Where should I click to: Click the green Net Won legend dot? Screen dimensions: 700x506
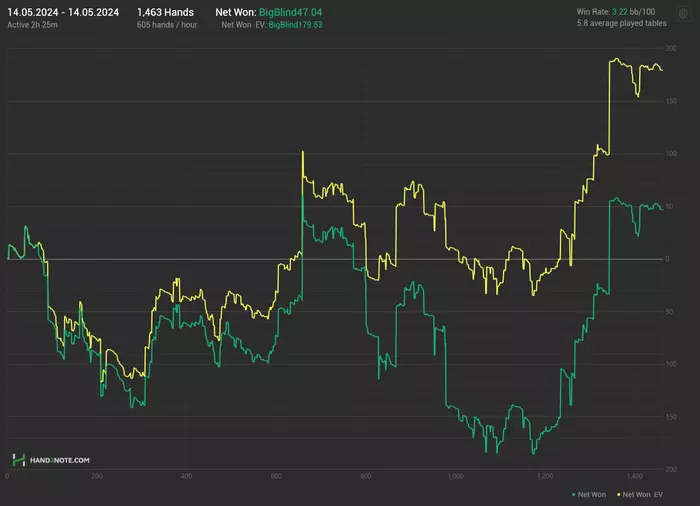(x=572, y=494)
